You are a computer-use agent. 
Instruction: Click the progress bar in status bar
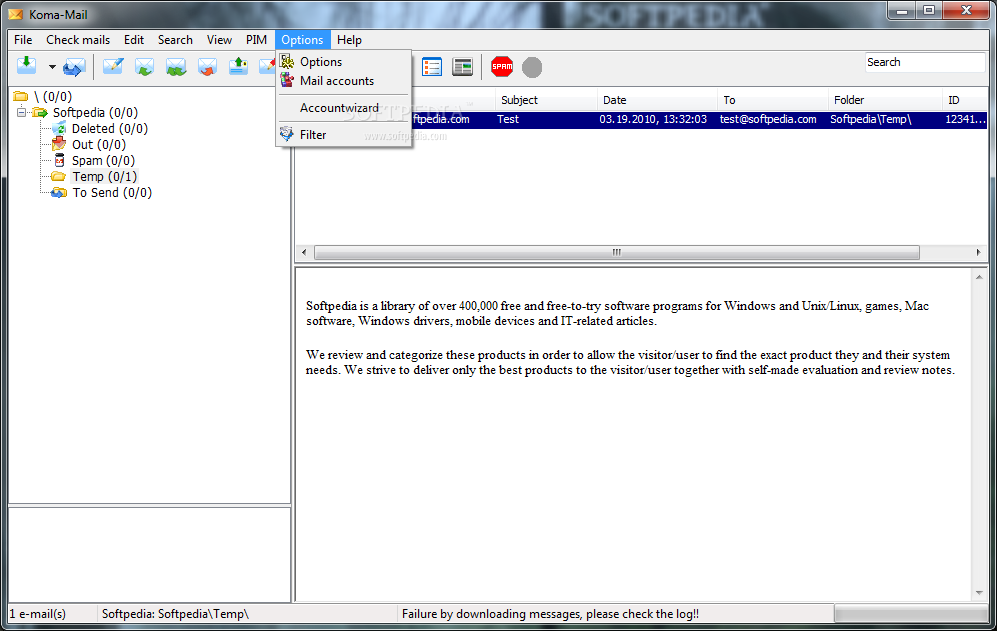click(911, 614)
